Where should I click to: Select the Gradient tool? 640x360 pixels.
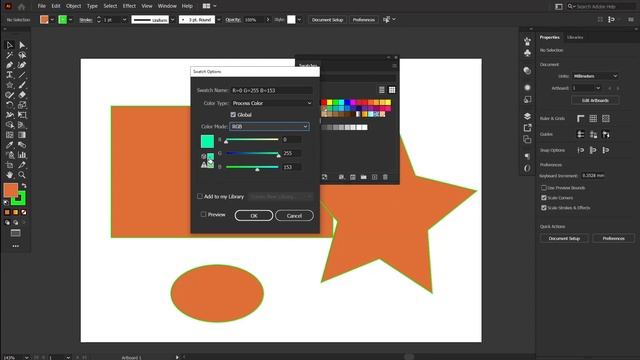[22, 135]
